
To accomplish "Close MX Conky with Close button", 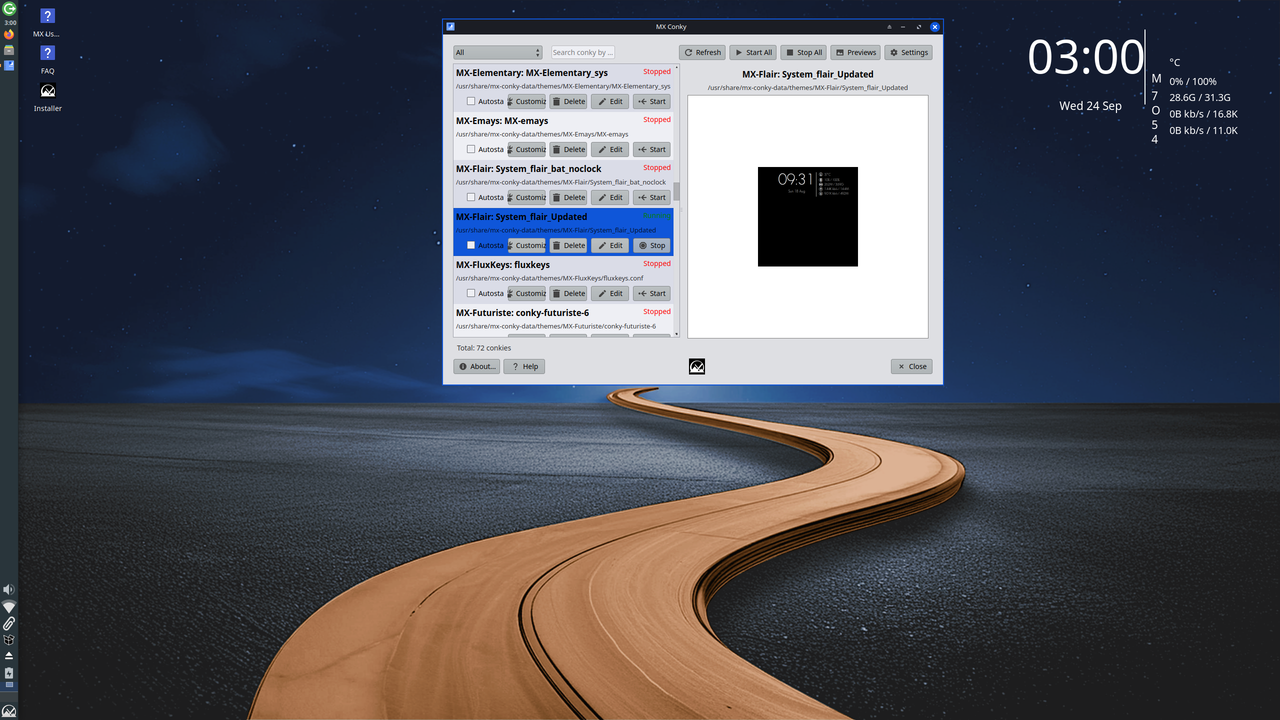I will pyautogui.click(x=911, y=367).
